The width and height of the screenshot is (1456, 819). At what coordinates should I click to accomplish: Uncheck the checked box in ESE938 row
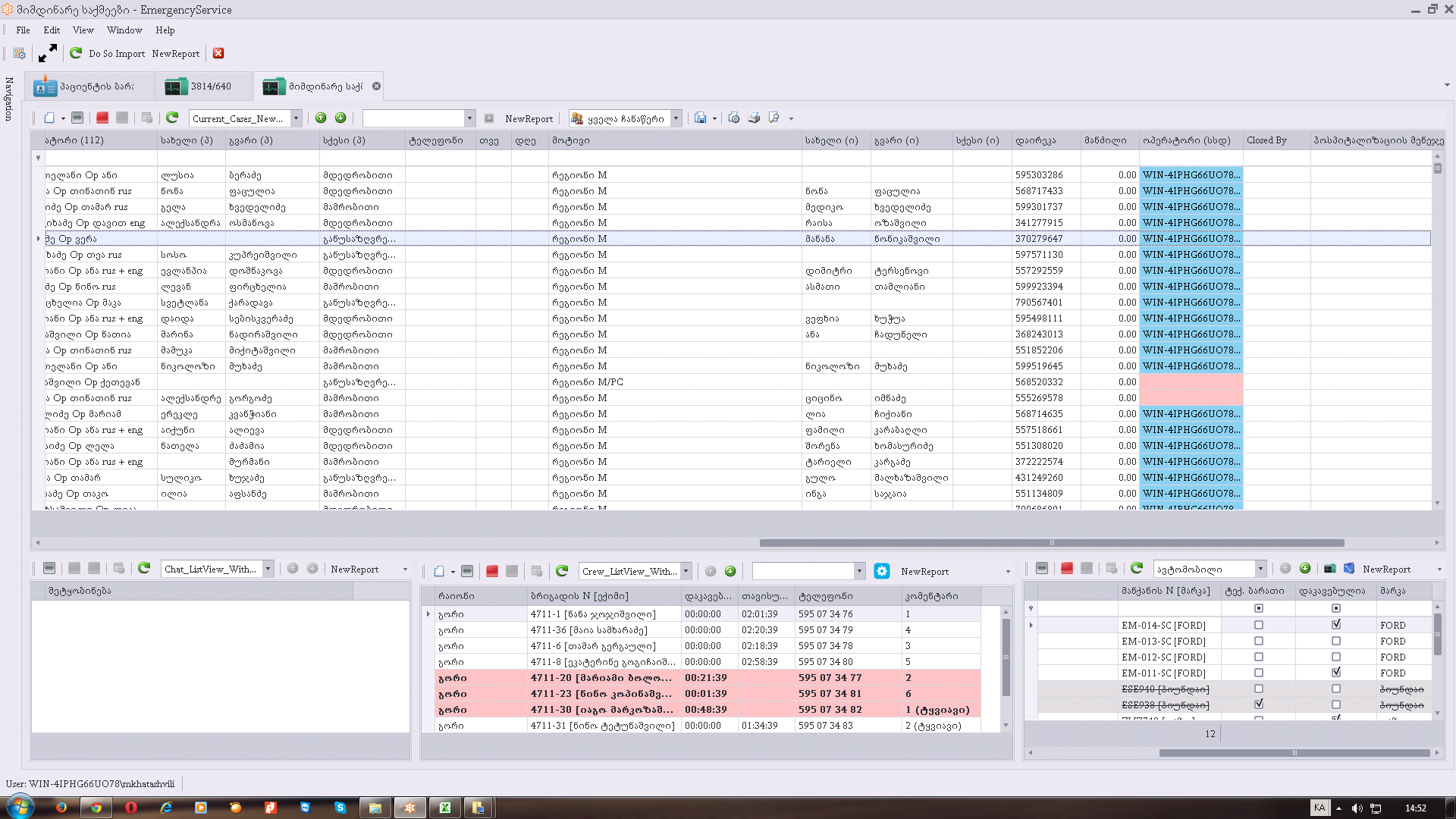click(1259, 705)
